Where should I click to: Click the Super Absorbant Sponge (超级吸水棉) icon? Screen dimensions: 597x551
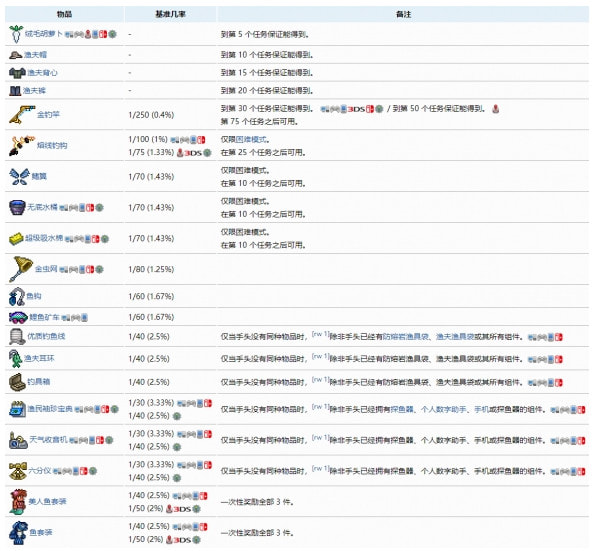point(16,238)
